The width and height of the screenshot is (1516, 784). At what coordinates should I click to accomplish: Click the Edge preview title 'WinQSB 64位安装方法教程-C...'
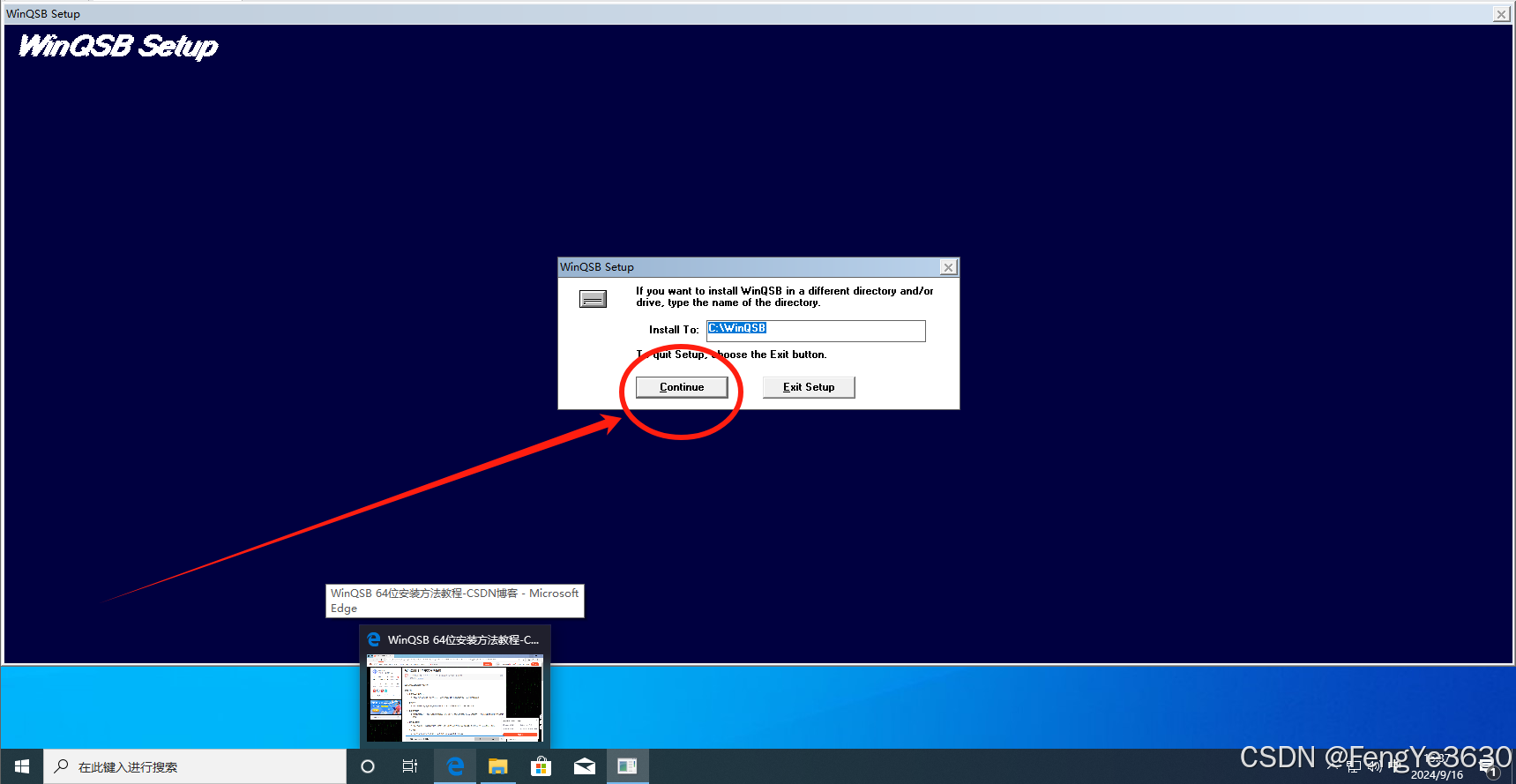(463, 640)
